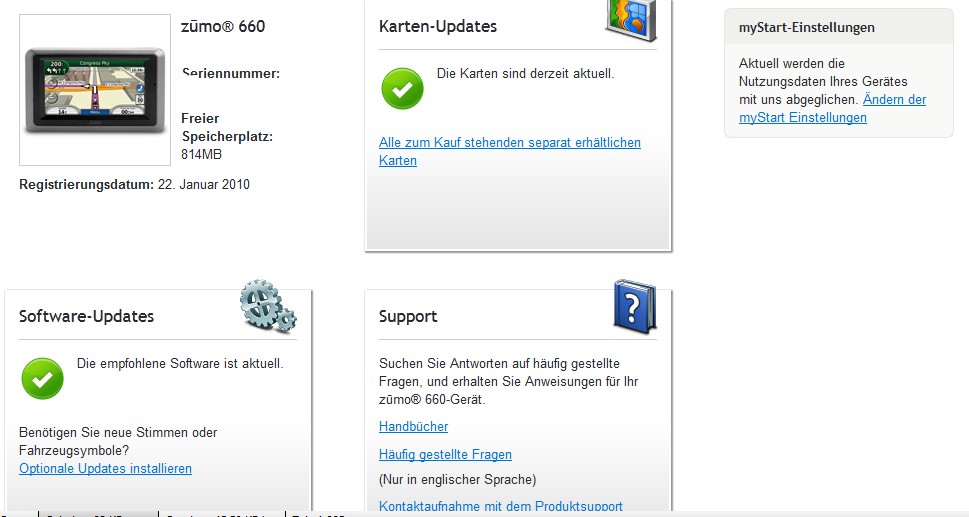Click the Support help book icon
969x517 pixels.
[x=635, y=306]
